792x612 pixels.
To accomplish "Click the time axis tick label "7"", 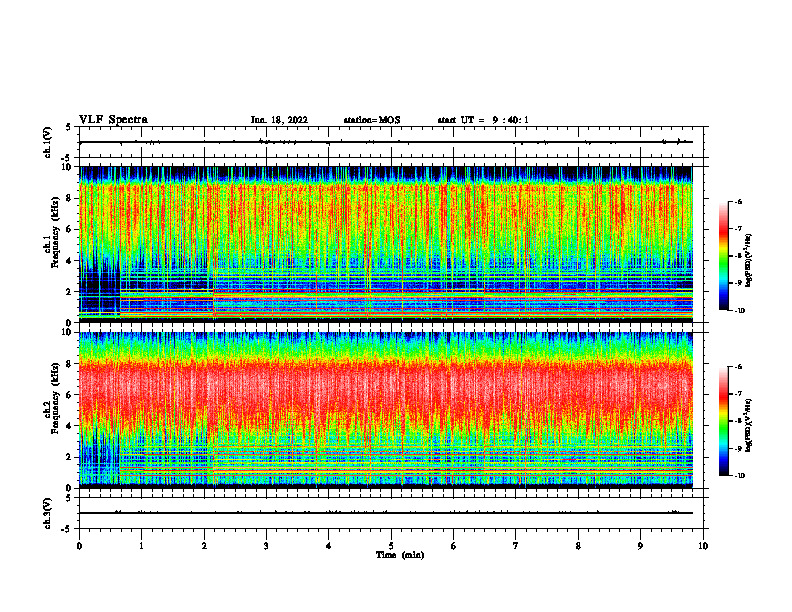I will pyautogui.click(x=516, y=546).
